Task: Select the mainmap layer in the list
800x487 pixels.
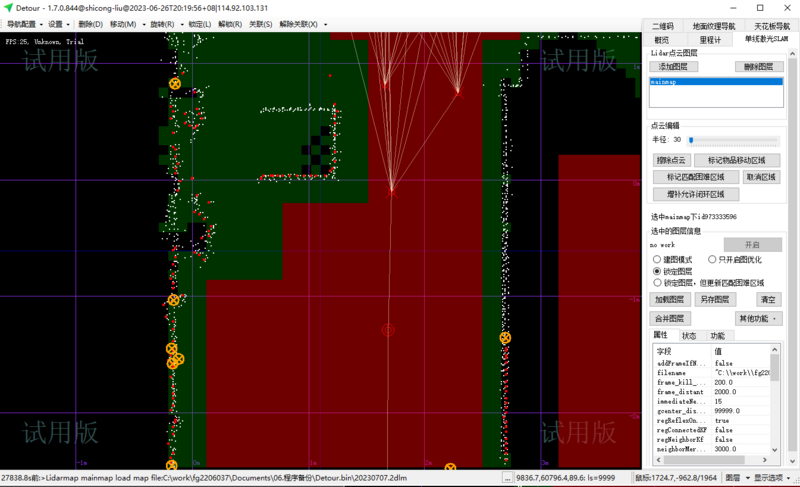Action: pos(716,82)
